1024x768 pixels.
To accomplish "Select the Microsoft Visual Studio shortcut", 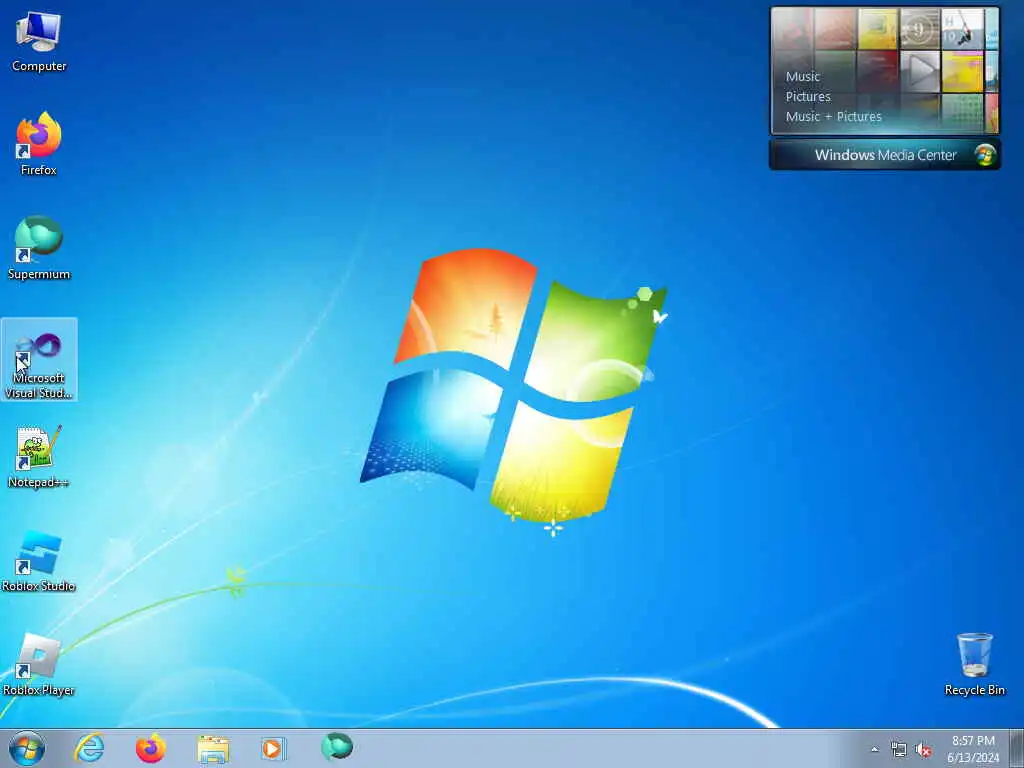I will (x=39, y=359).
